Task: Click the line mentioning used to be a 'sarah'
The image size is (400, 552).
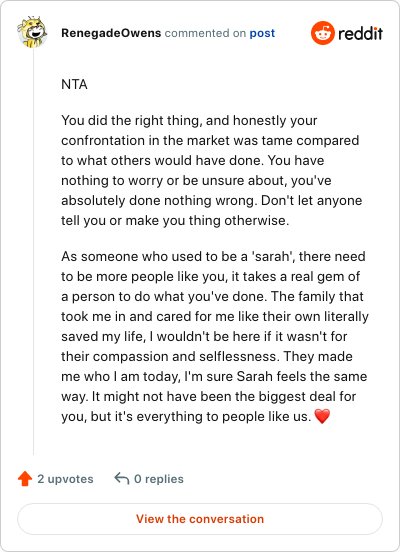Action: 213,256
